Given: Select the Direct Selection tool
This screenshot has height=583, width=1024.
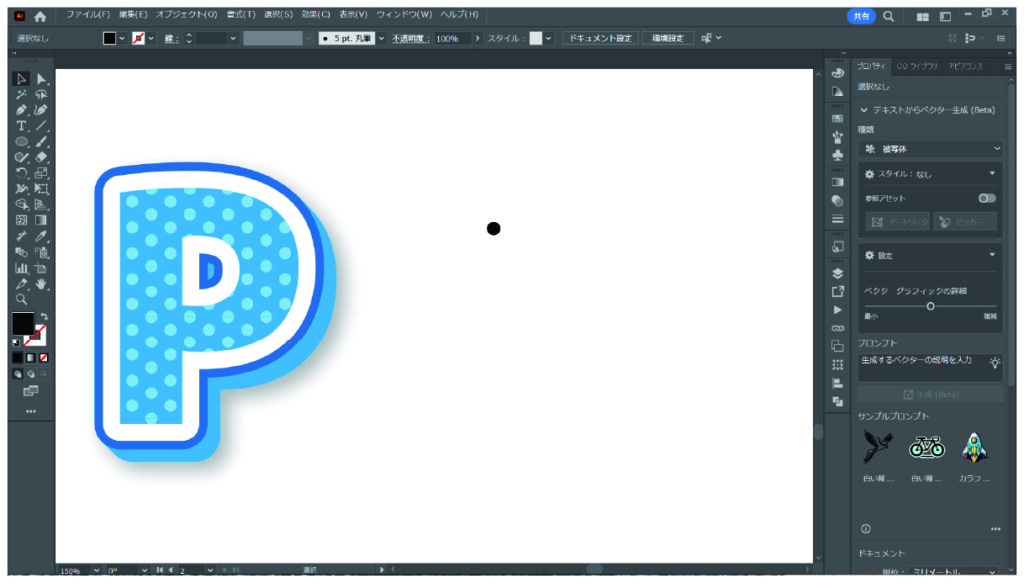Looking at the screenshot, I should [x=41, y=79].
